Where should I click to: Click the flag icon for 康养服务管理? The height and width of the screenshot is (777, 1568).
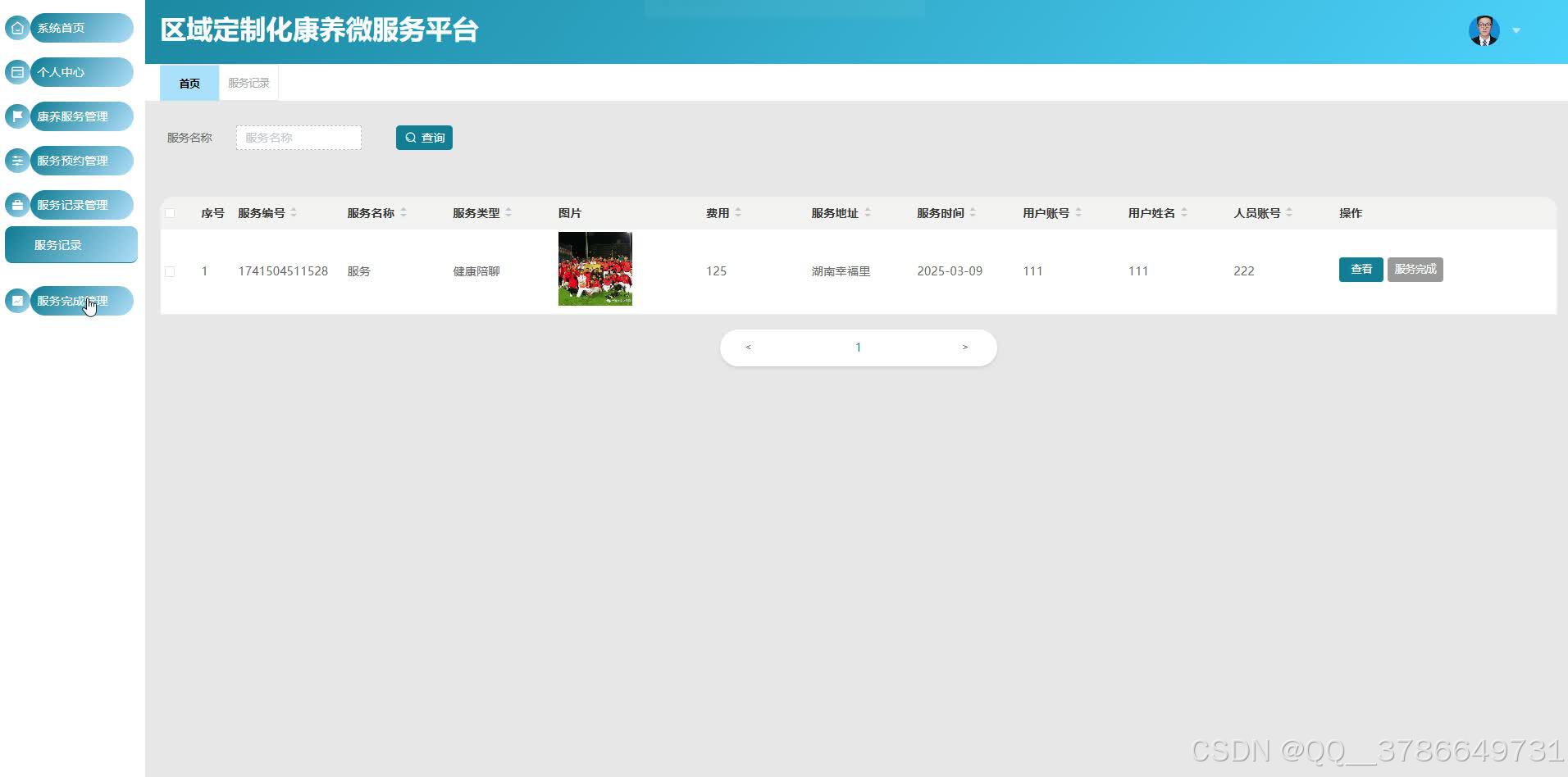click(17, 116)
